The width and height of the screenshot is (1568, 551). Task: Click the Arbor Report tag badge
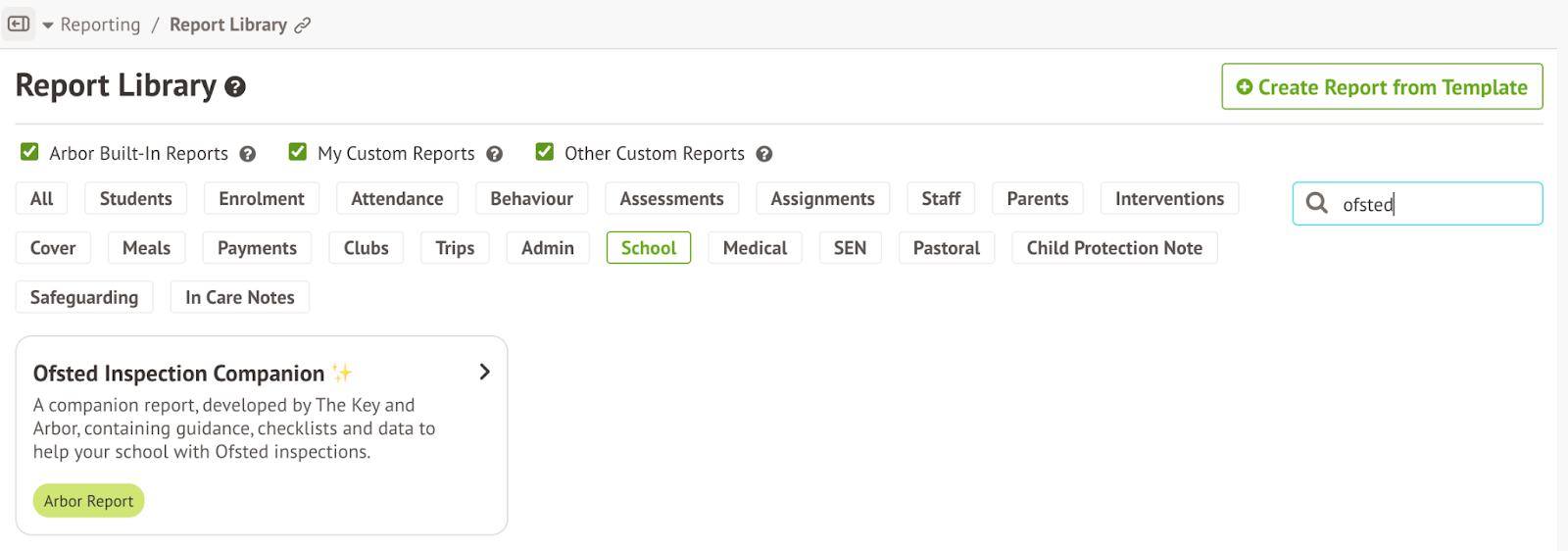[x=89, y=501]
